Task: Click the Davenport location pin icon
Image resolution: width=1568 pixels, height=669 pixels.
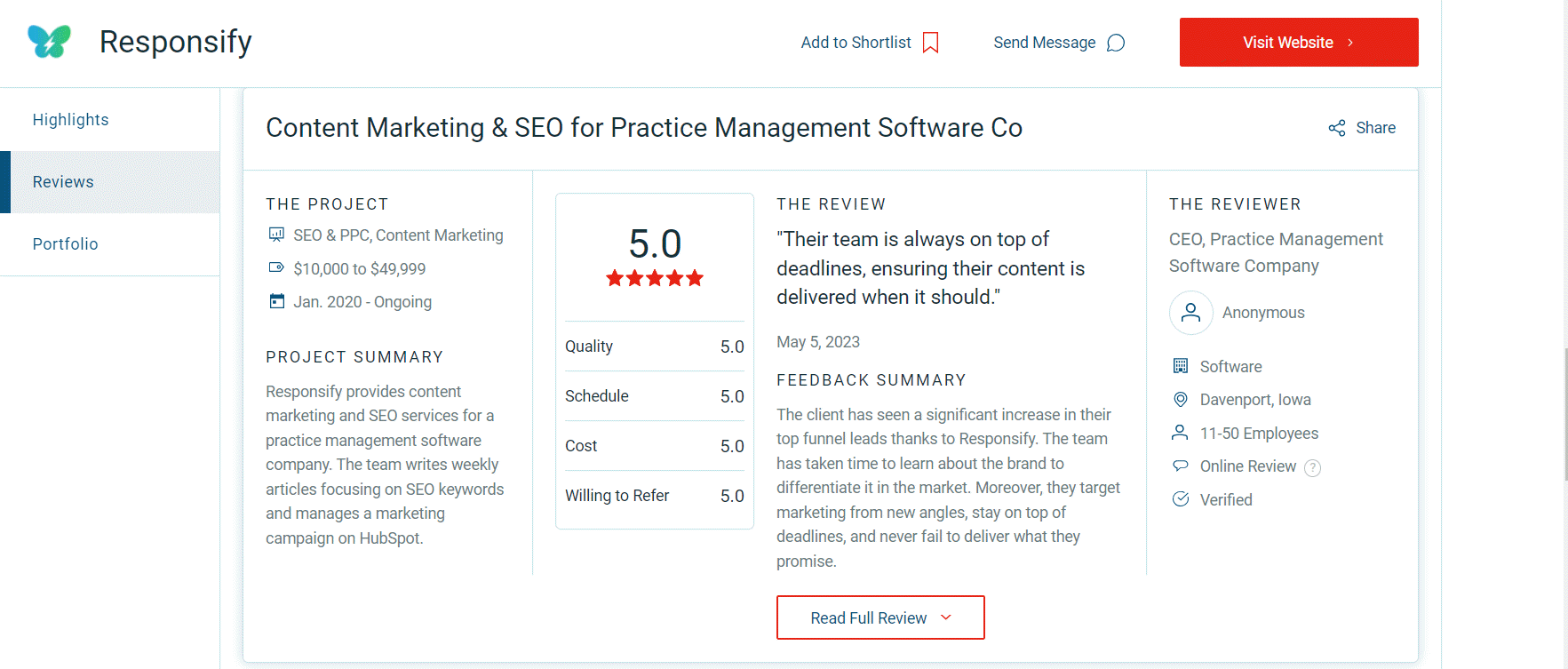Action: (x=1181, y=400)
